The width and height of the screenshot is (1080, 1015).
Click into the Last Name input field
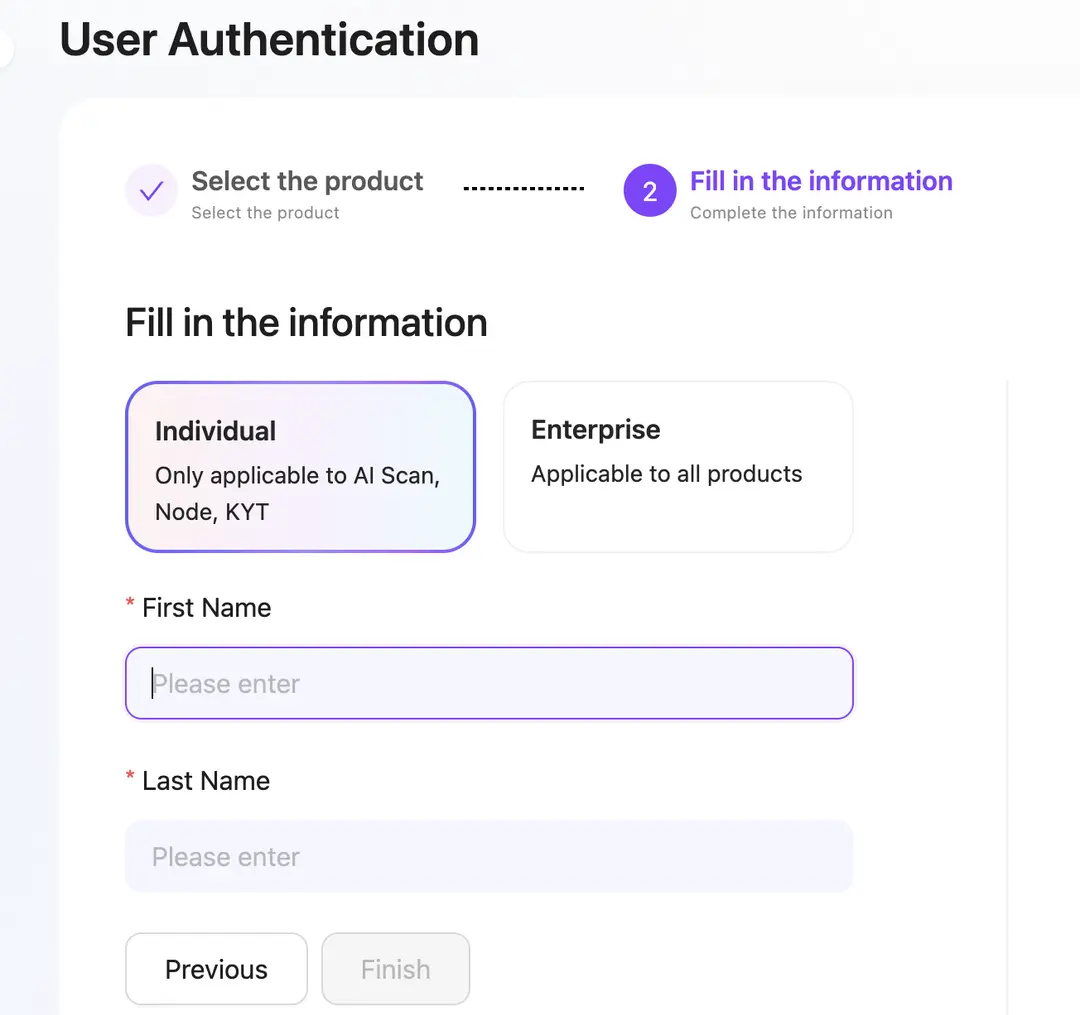489,857
